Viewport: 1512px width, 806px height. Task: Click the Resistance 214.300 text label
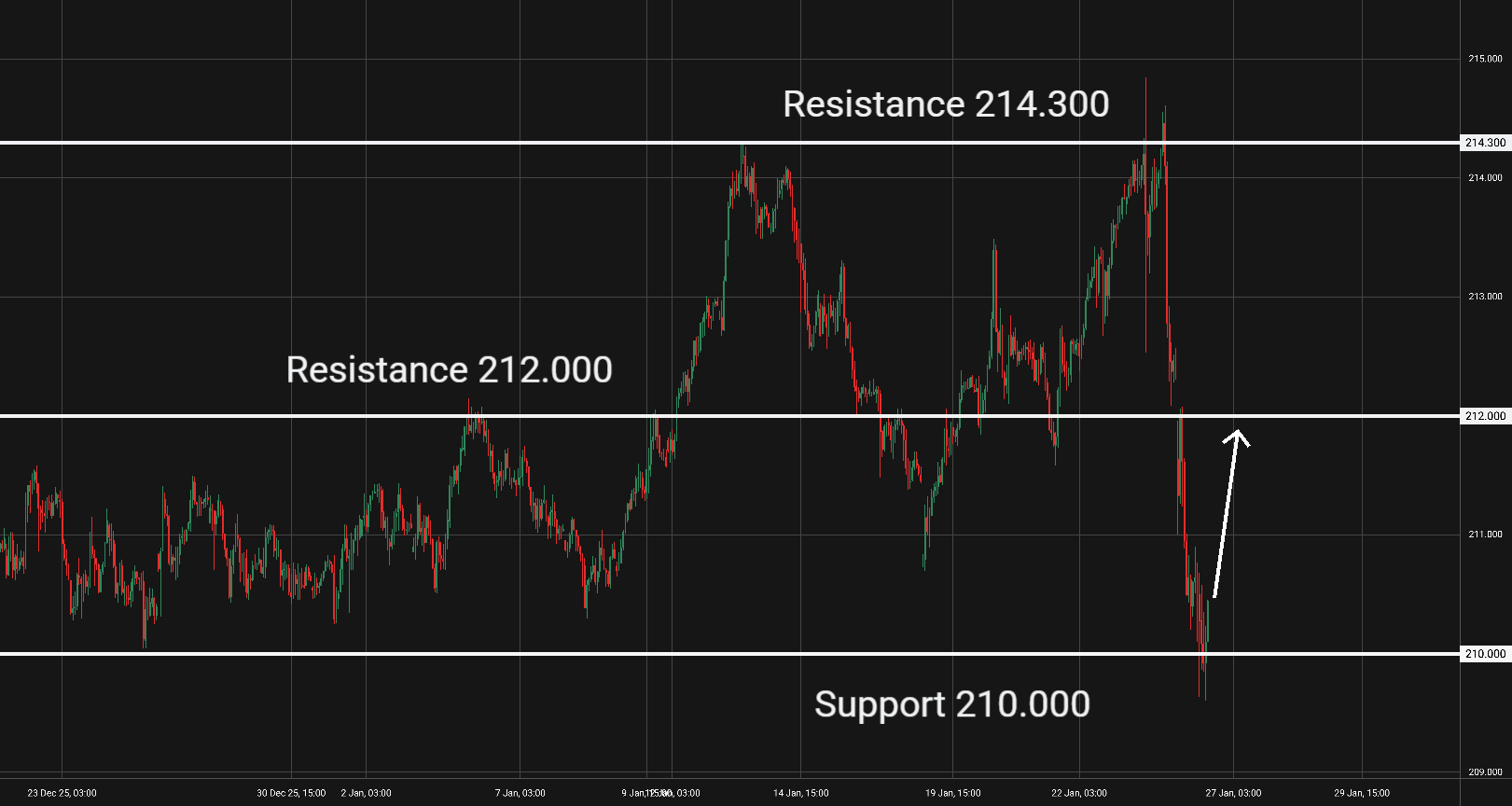[x=946, y=104]
